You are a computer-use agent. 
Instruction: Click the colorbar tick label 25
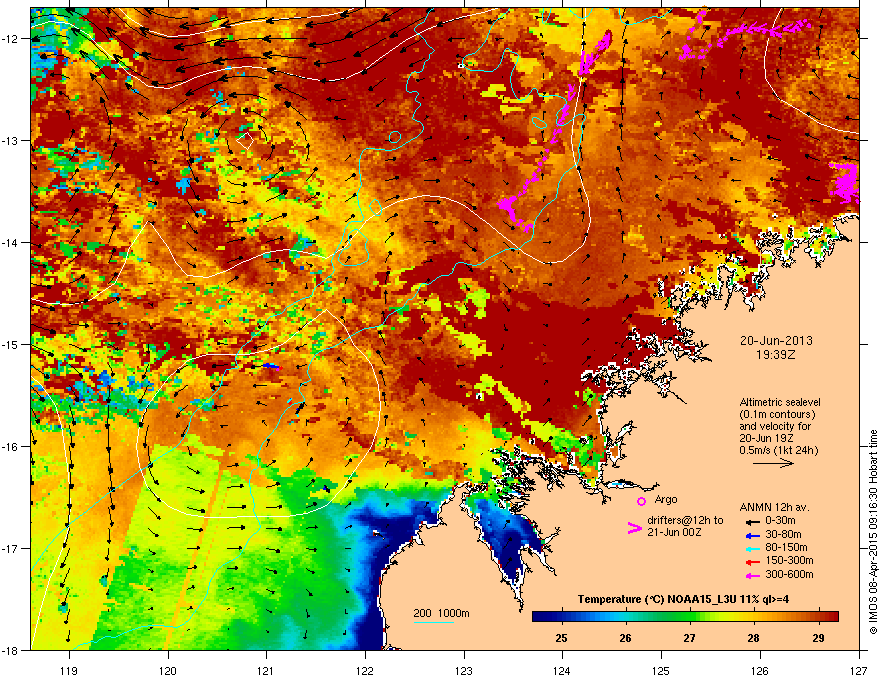tap(561, 638)
